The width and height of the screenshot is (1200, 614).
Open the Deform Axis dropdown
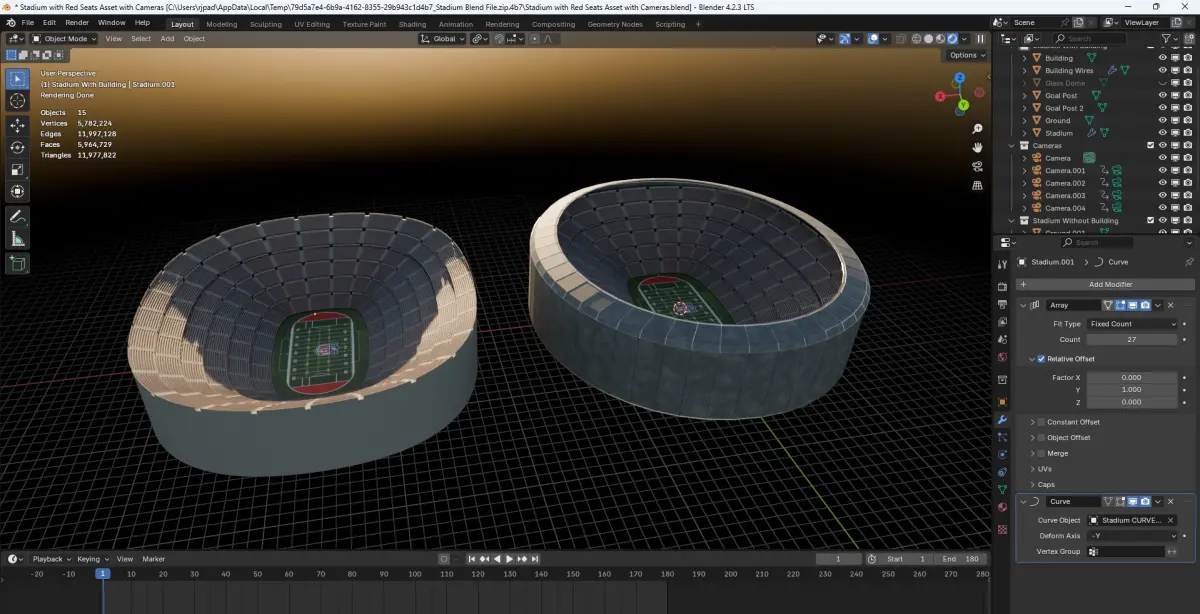pyautogui.click(x=1132, y=536)
